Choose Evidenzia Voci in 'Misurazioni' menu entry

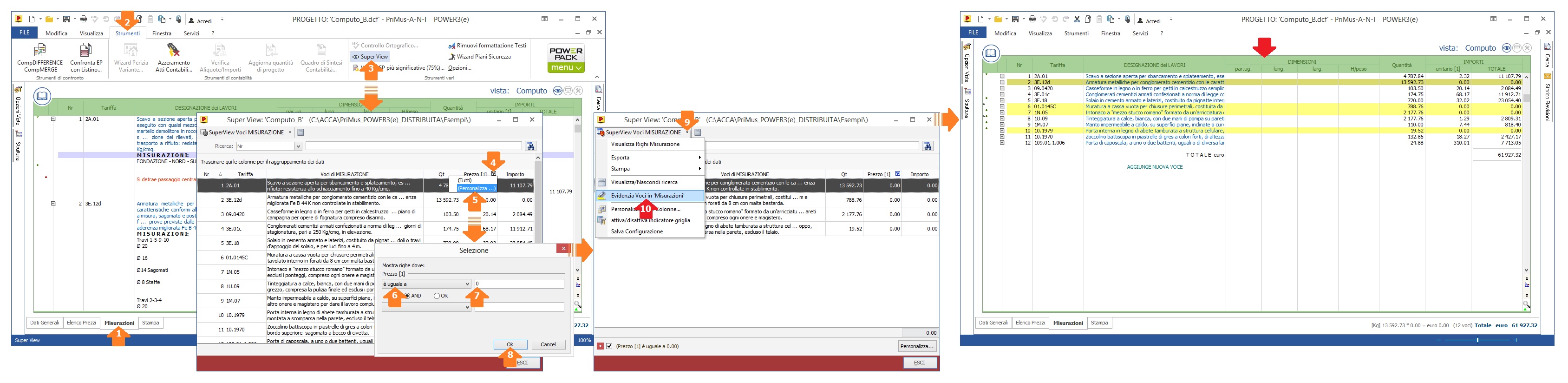[x=649, y=196]
